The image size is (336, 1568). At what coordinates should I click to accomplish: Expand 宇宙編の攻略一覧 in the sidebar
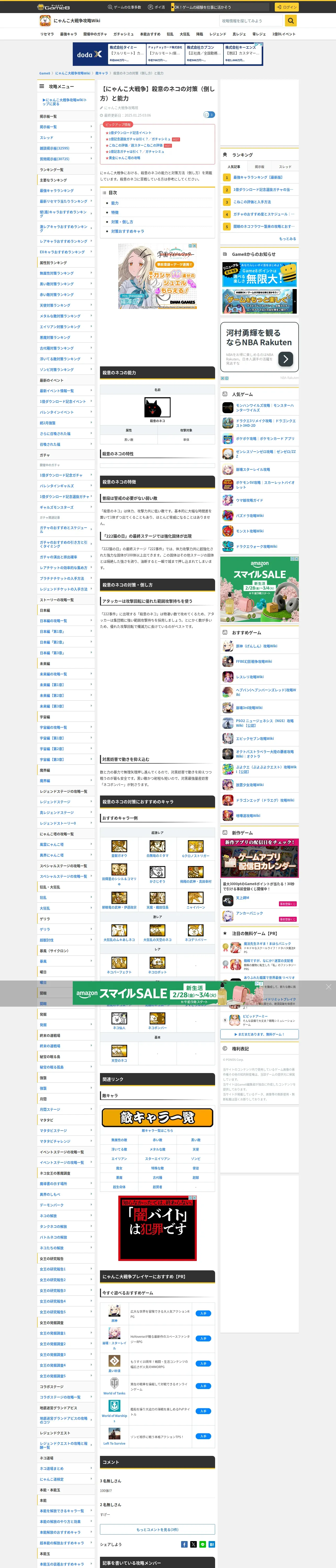66,727
